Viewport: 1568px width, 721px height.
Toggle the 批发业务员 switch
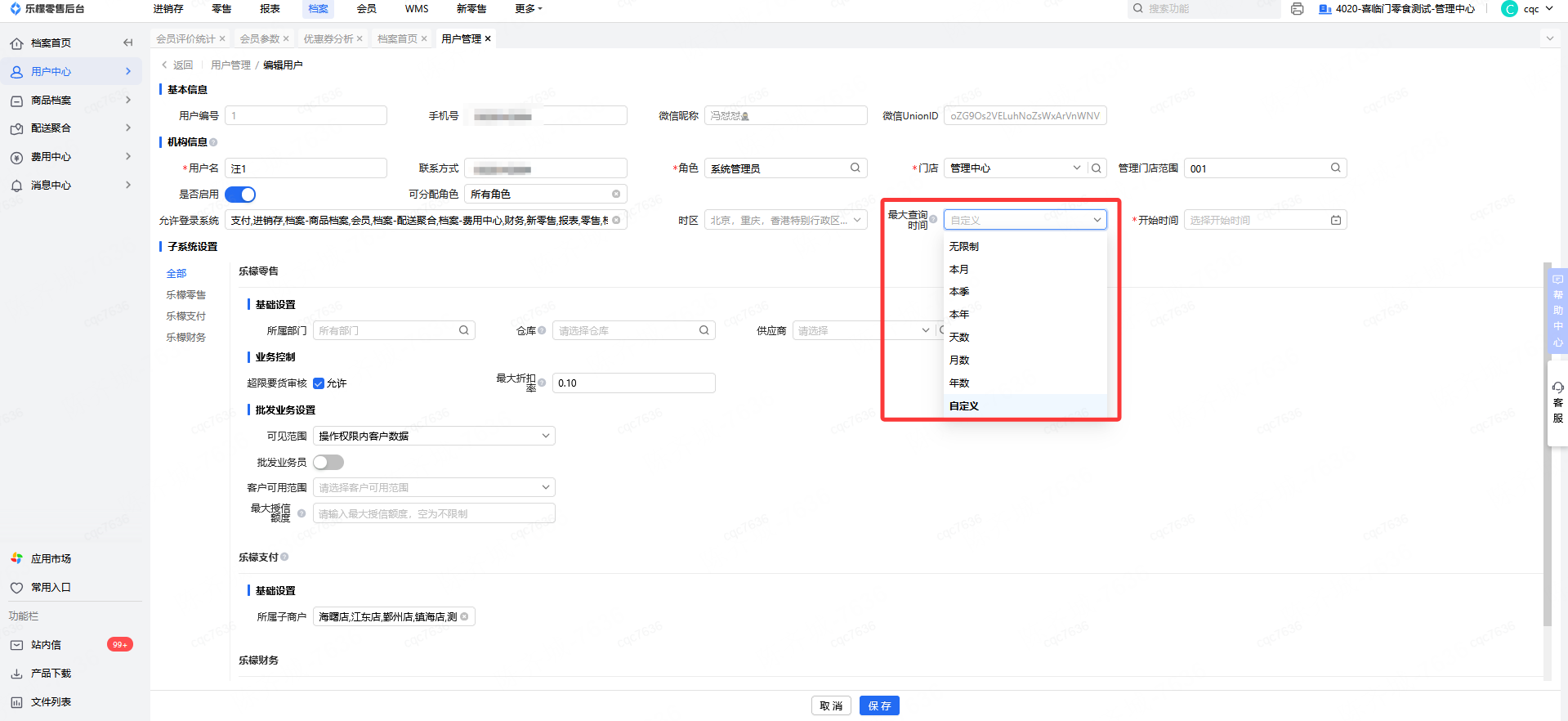click(328, 462)
